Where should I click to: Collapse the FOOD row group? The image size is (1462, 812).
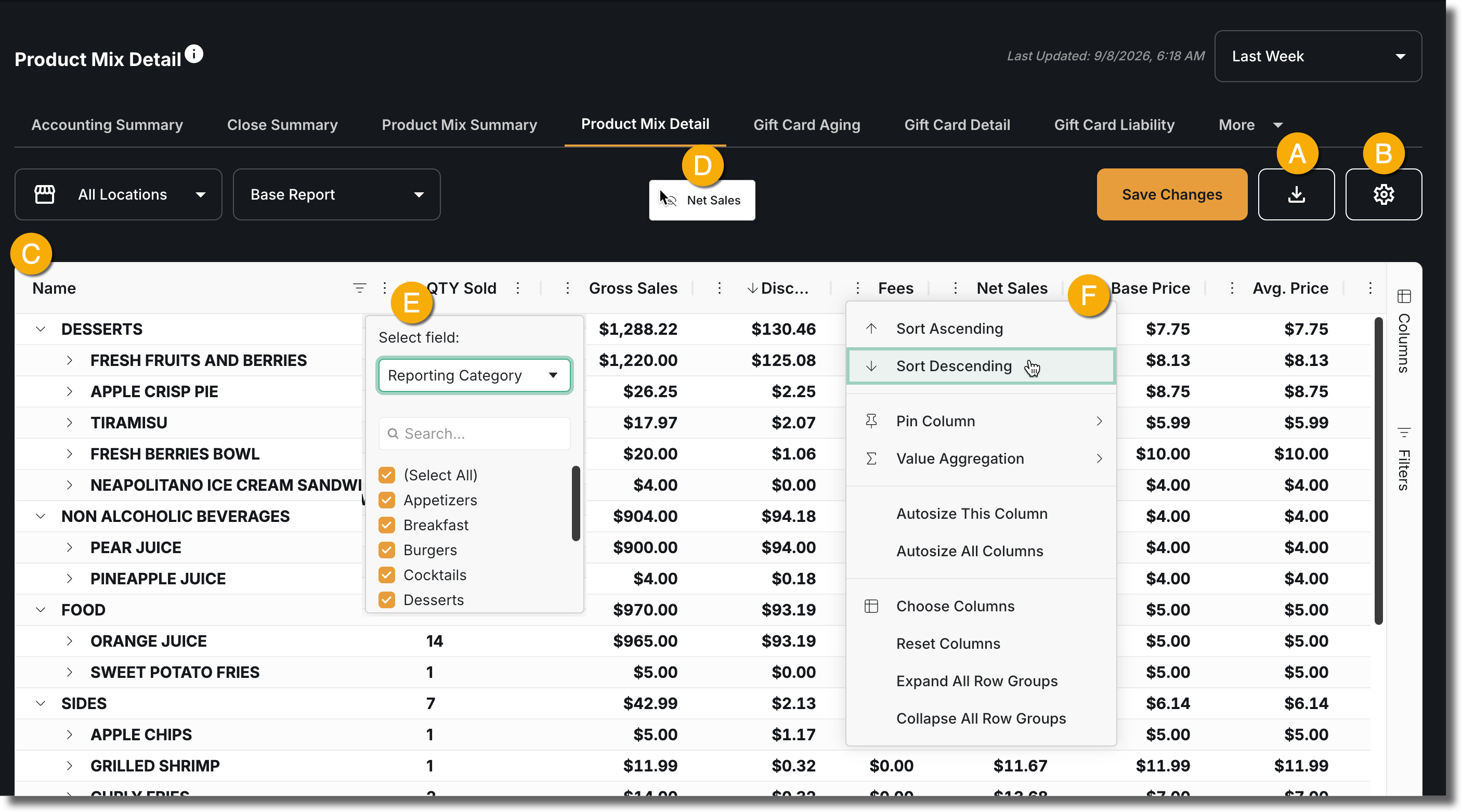coord(41,610)
